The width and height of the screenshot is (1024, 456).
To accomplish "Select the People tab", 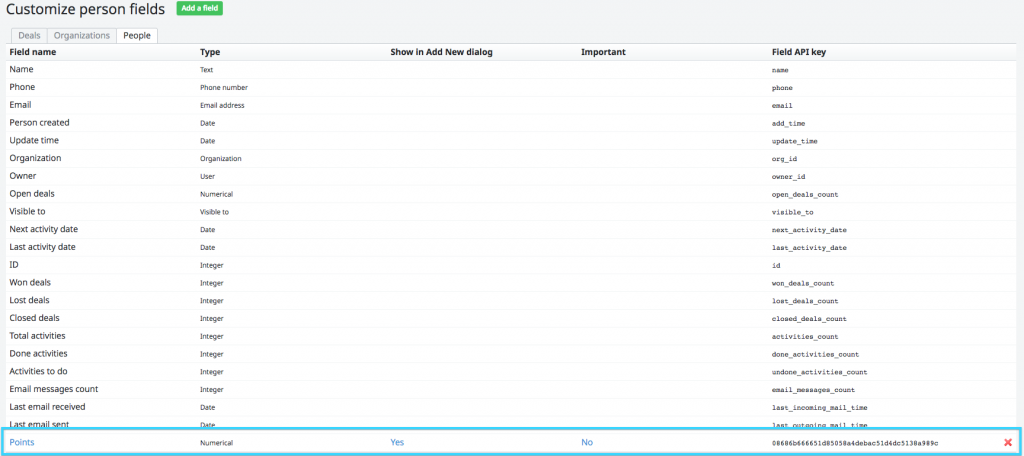I will 137,35.
